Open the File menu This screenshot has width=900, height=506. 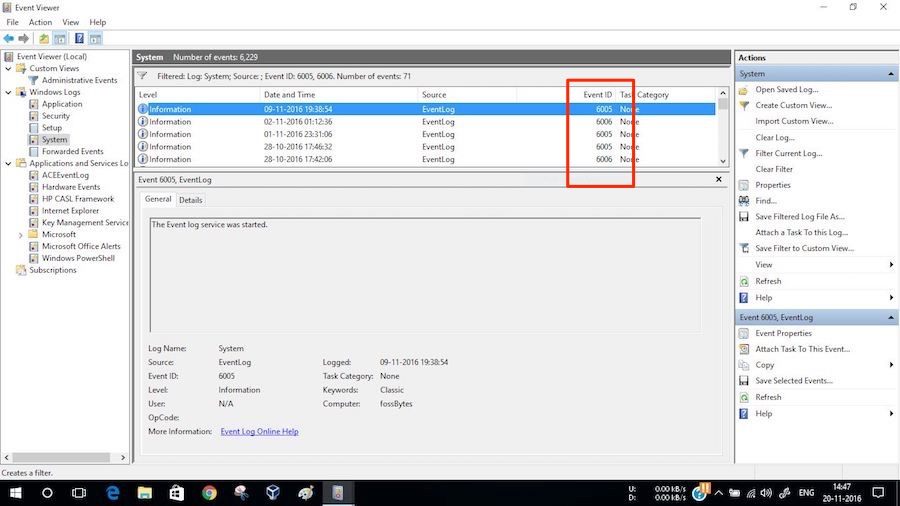coord(13,22)
